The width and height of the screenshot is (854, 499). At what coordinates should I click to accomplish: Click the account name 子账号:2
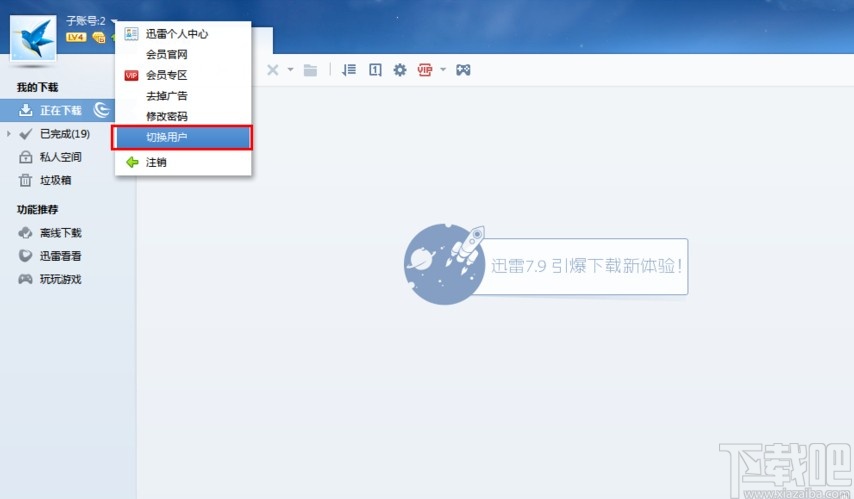point(86,21)
